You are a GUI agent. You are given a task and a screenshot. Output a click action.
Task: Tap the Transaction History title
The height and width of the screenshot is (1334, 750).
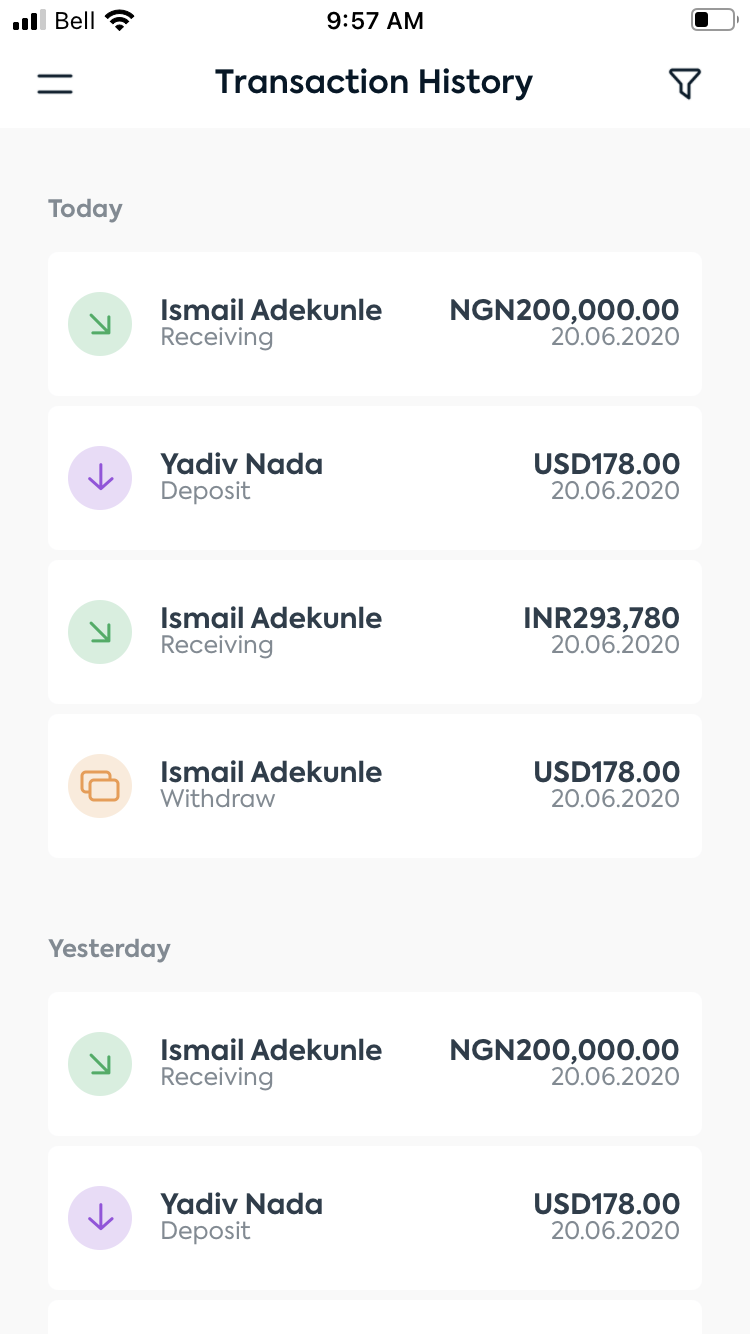point(374,82)
